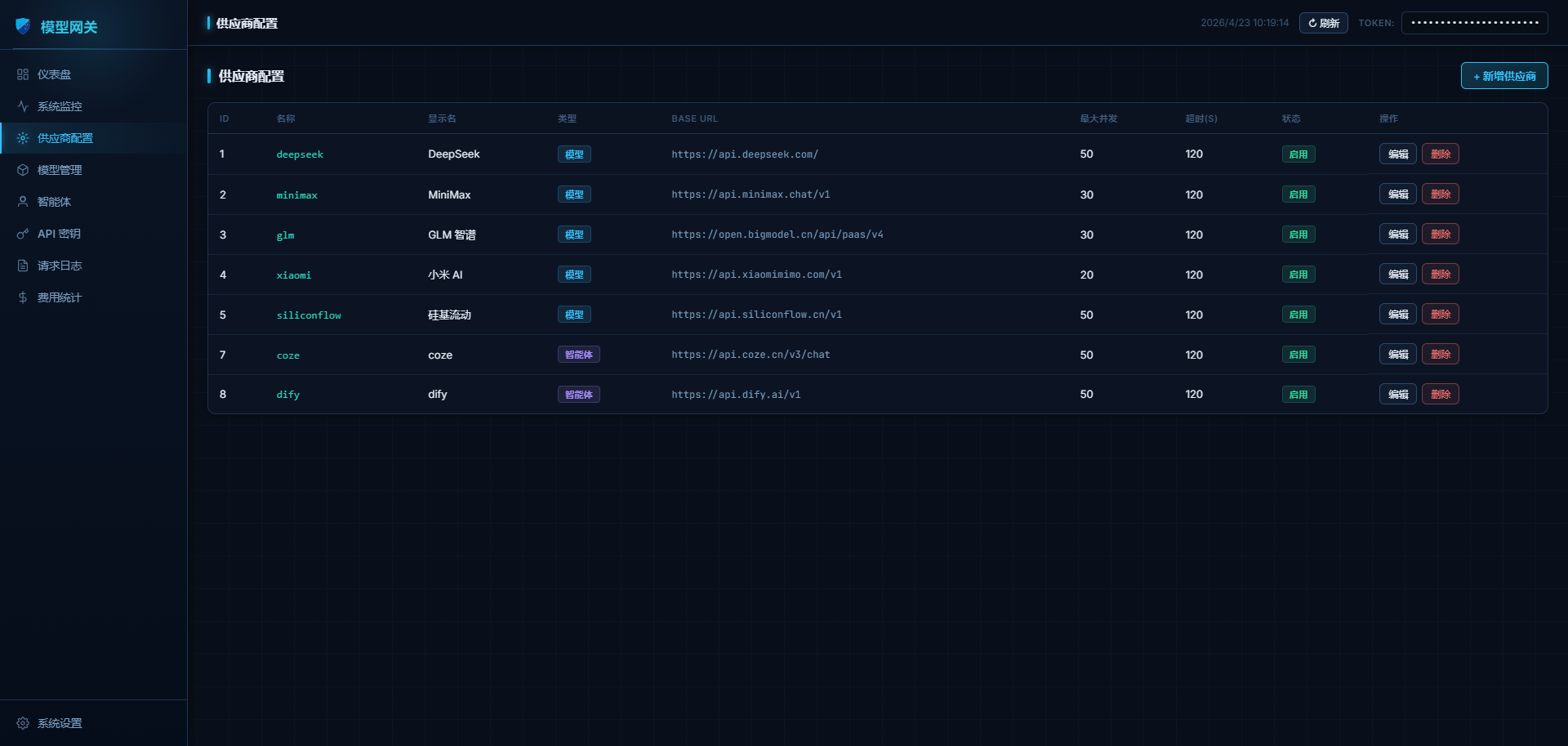Image resolution: width=1568 pixels, height=746 pixels.
Task: Open the 智能体 sidebar entry
Action: 93,202
